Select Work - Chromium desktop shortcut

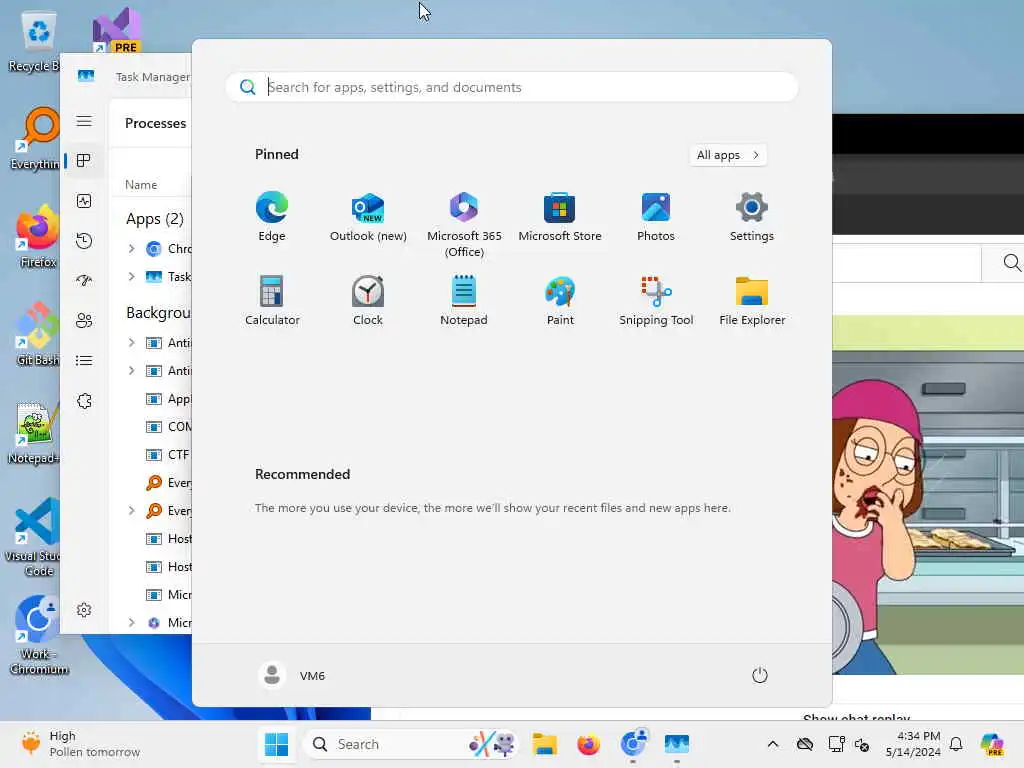pos(38,635)
